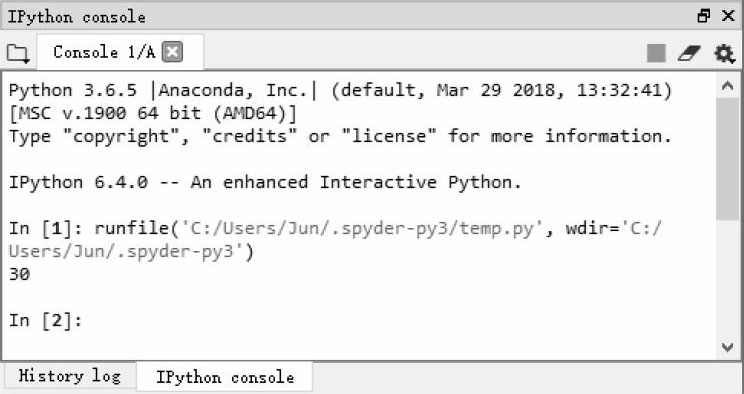Undock the IPython console pane
744x394 pixels.
tap(704, 16)
